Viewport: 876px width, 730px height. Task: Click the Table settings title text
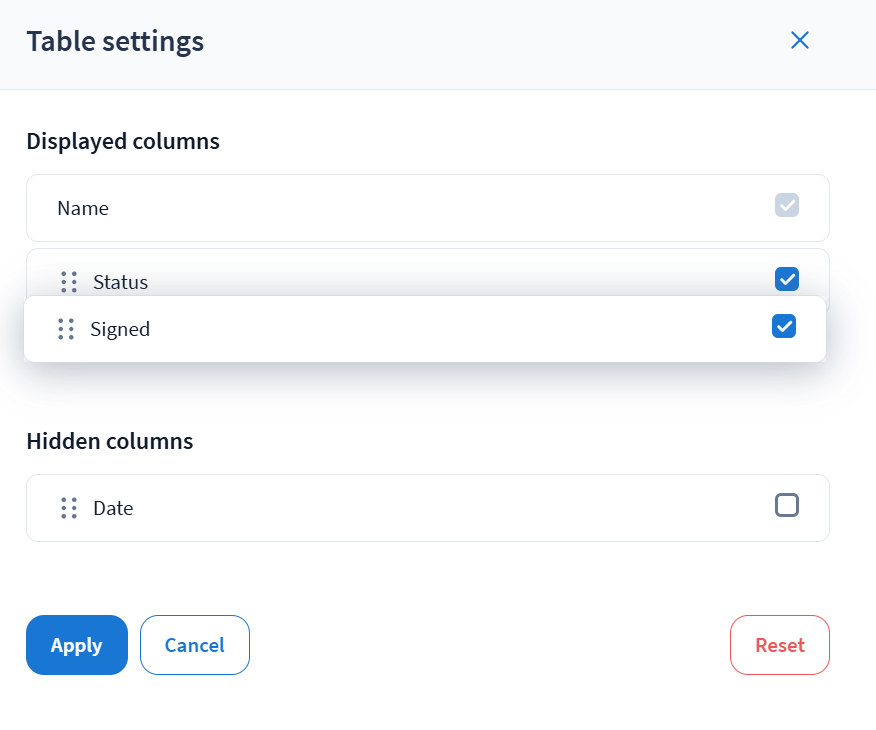115,41
